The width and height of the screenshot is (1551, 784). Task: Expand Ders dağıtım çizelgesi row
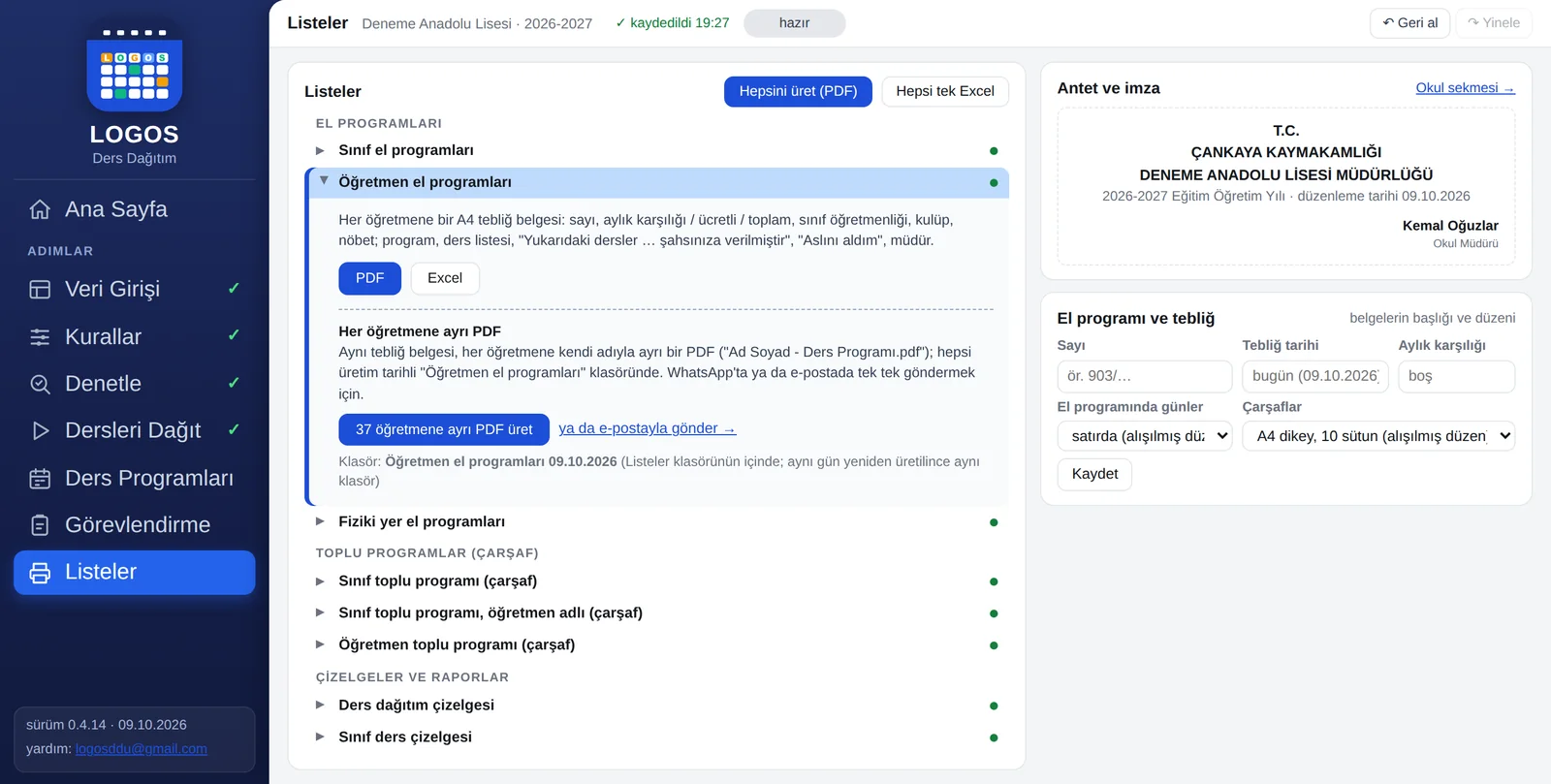point(656,705)
